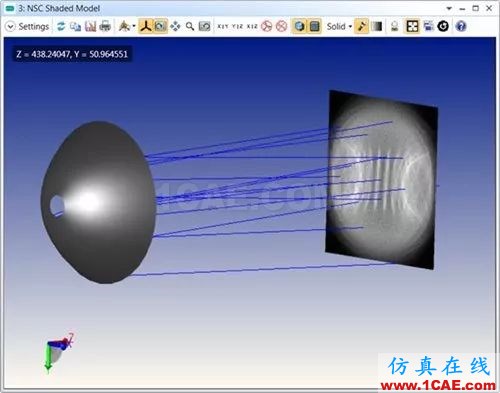Select the magnifier zoom tool

190,26
